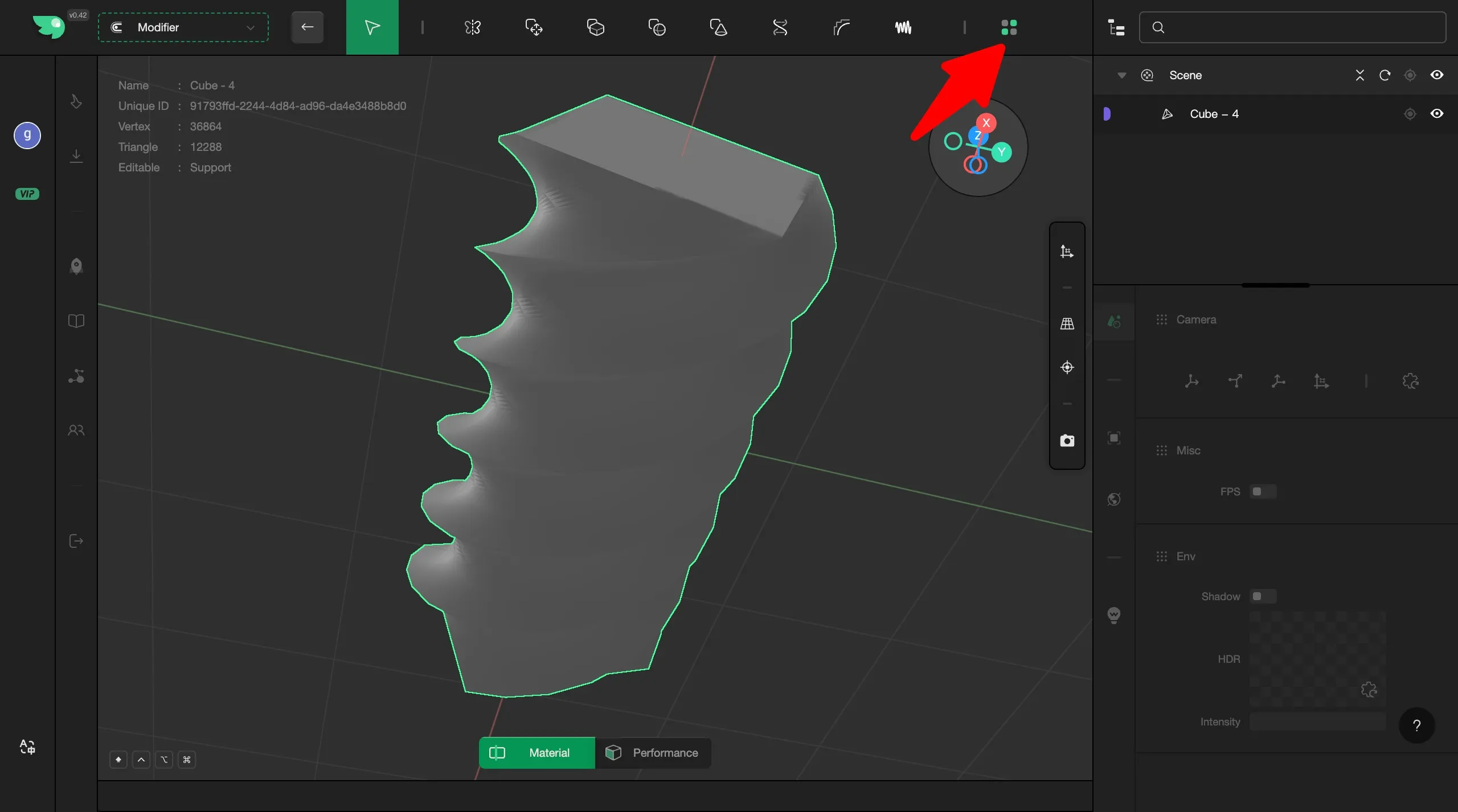Select the Material tab

[x=536, y=753]
